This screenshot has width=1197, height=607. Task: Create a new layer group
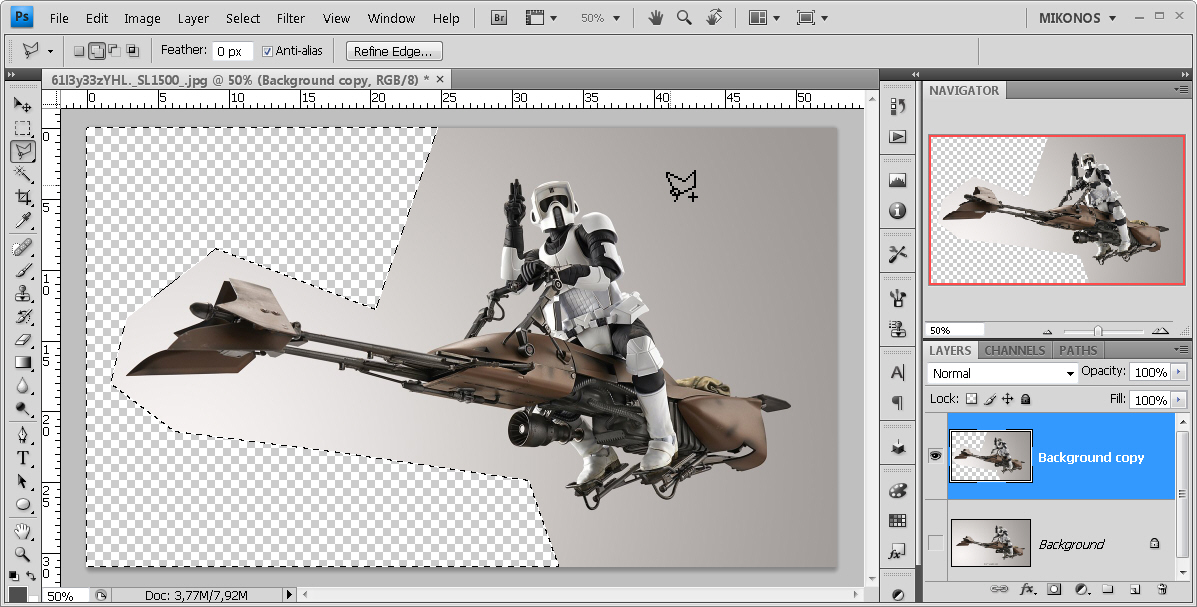point(1108,589)
